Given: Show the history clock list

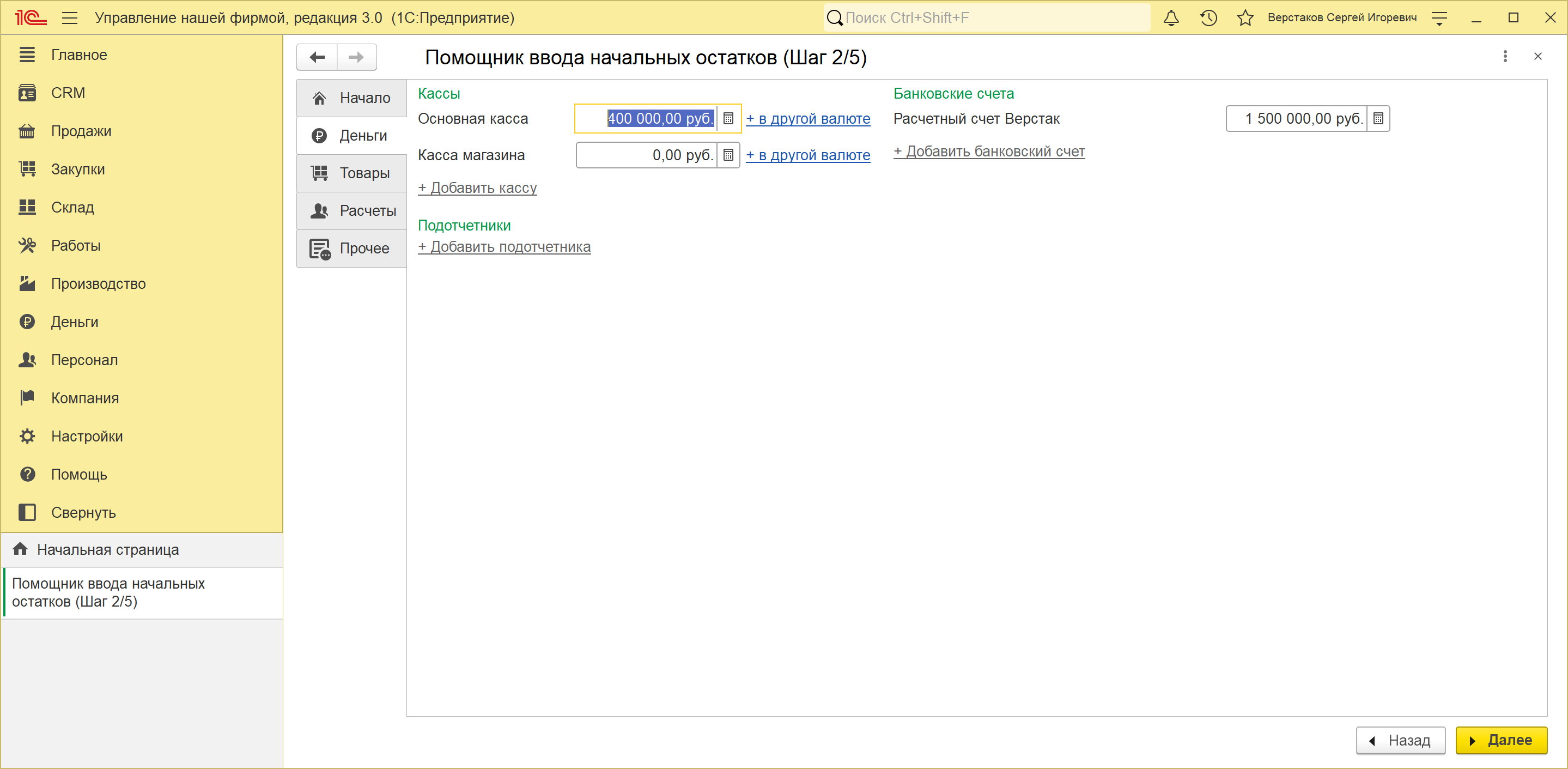Looking at the screenshot, I should [1208, 17].
